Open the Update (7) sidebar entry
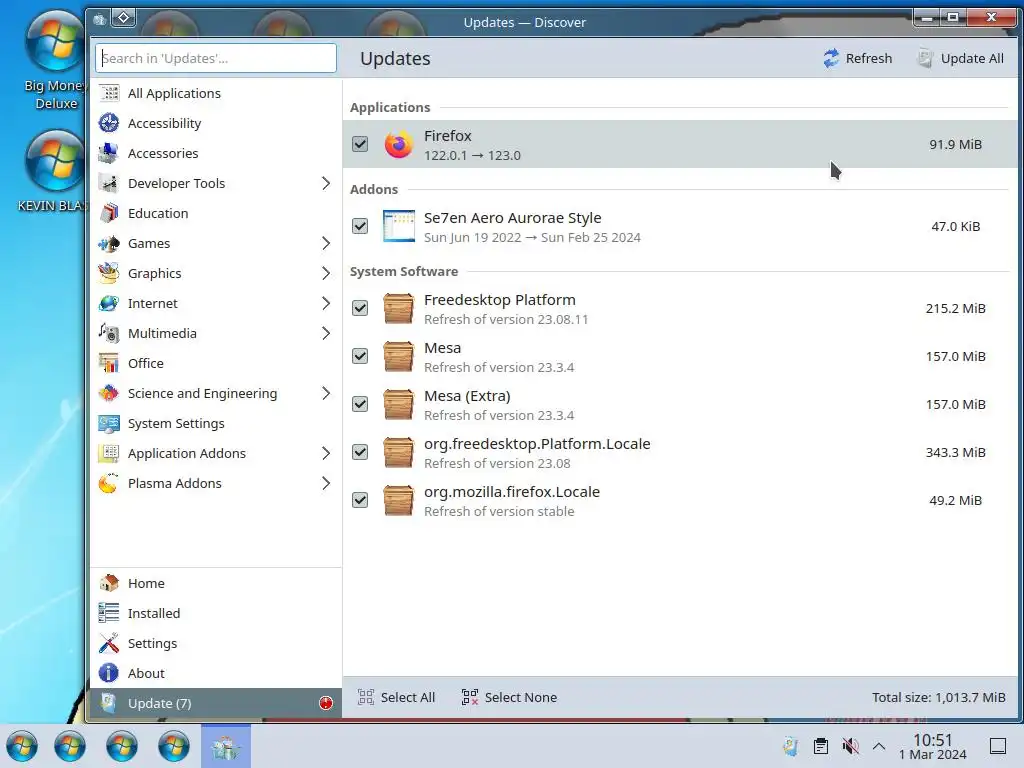This screenshot has width=1024, height=768. [216, 703]
